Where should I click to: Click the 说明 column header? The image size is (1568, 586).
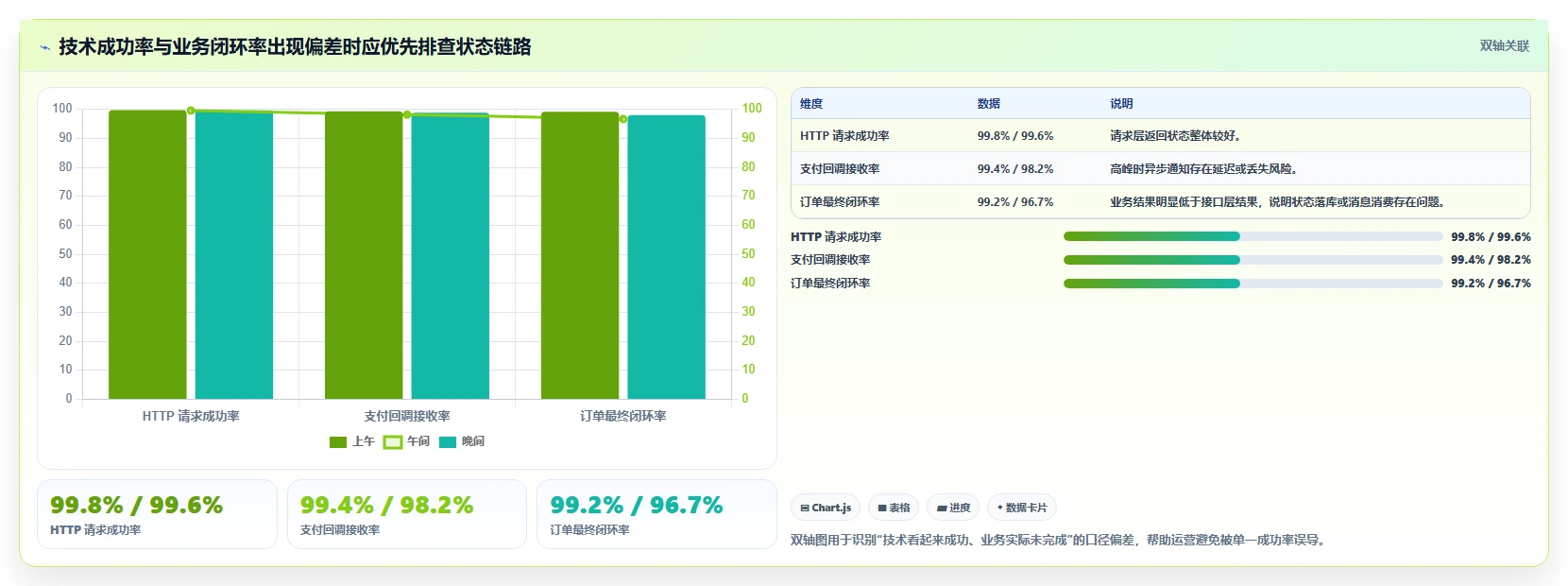tap(1121, 104)
